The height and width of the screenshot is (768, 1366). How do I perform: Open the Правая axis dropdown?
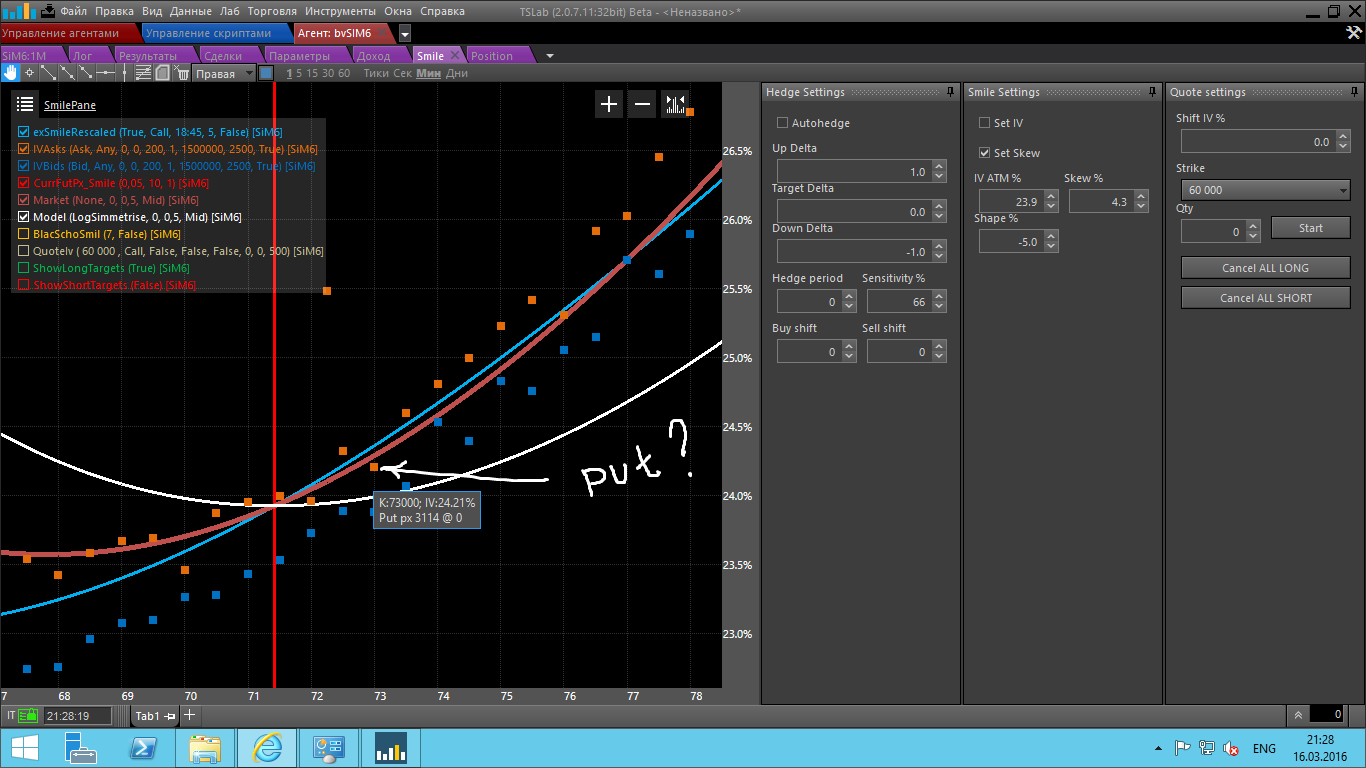click(x=225, y=74)
